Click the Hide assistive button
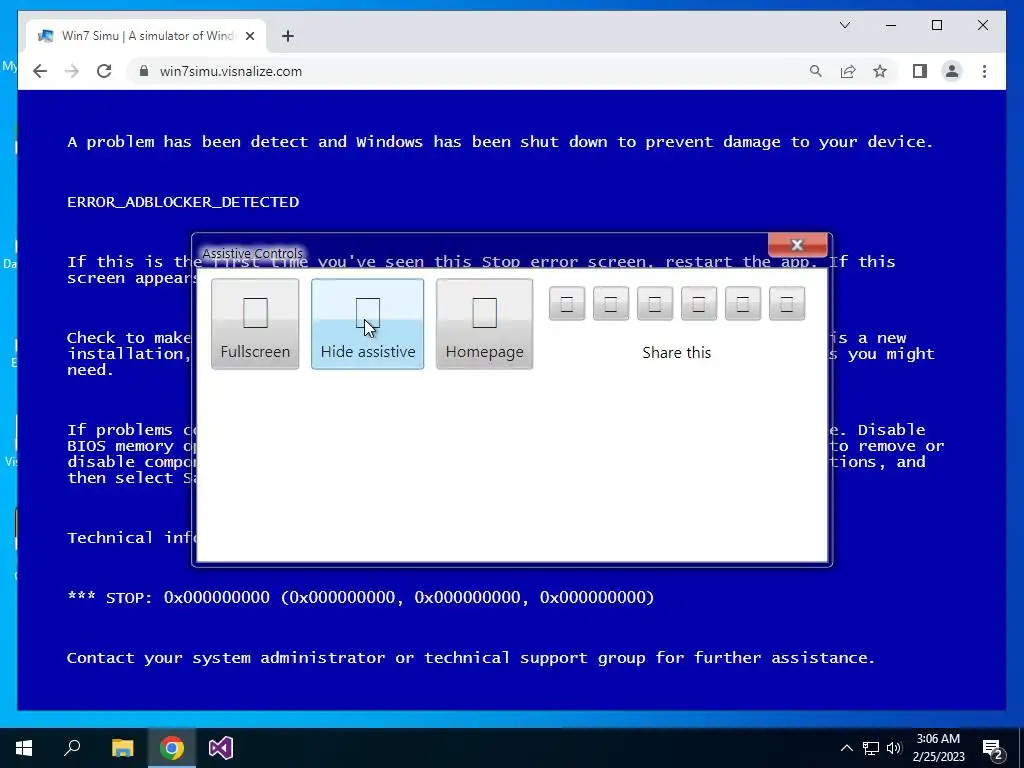The height and width of the screenshot is (768, 1024). [x=367, y=324]
